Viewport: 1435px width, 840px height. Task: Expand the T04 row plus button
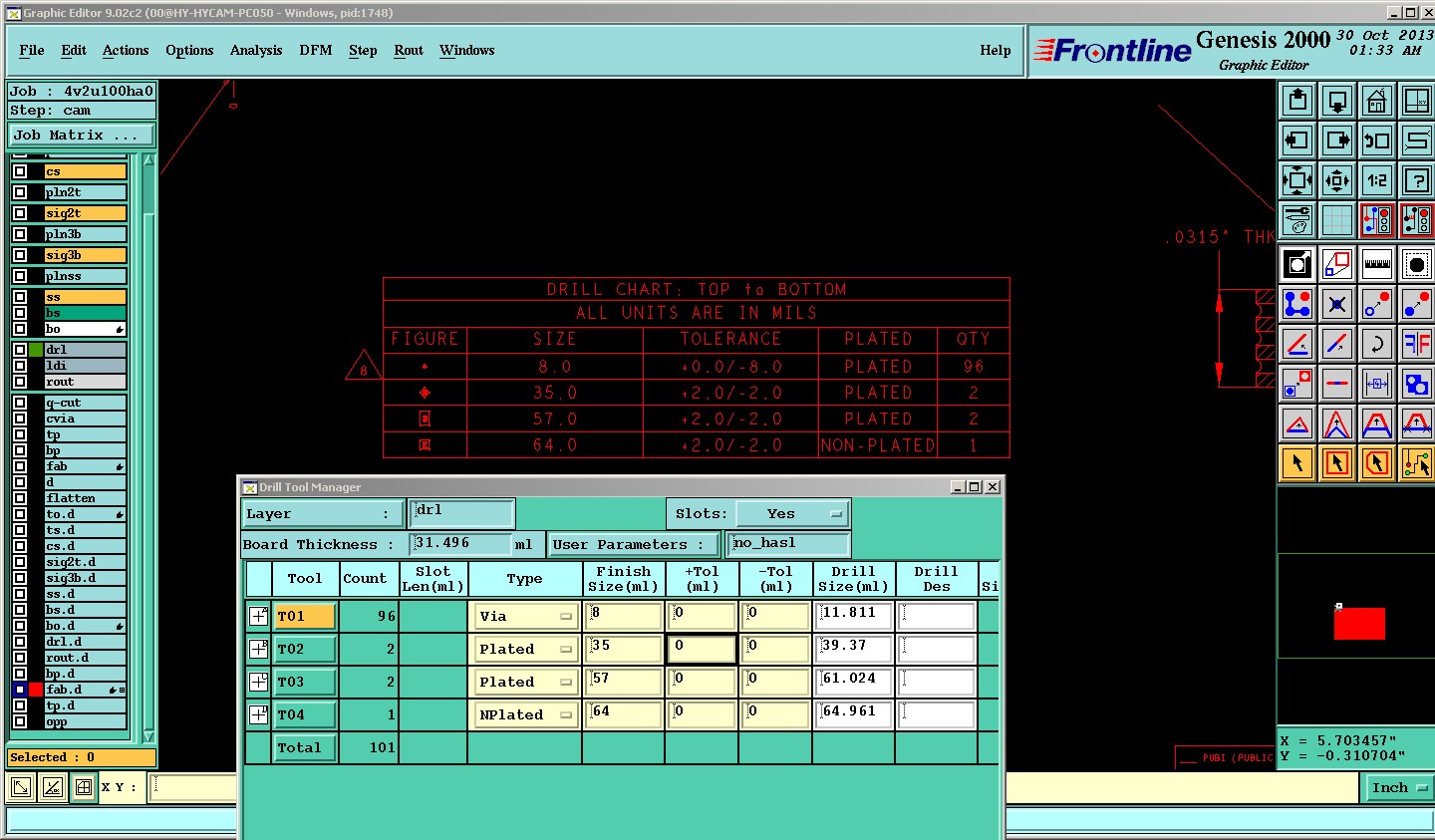[258, 714]
